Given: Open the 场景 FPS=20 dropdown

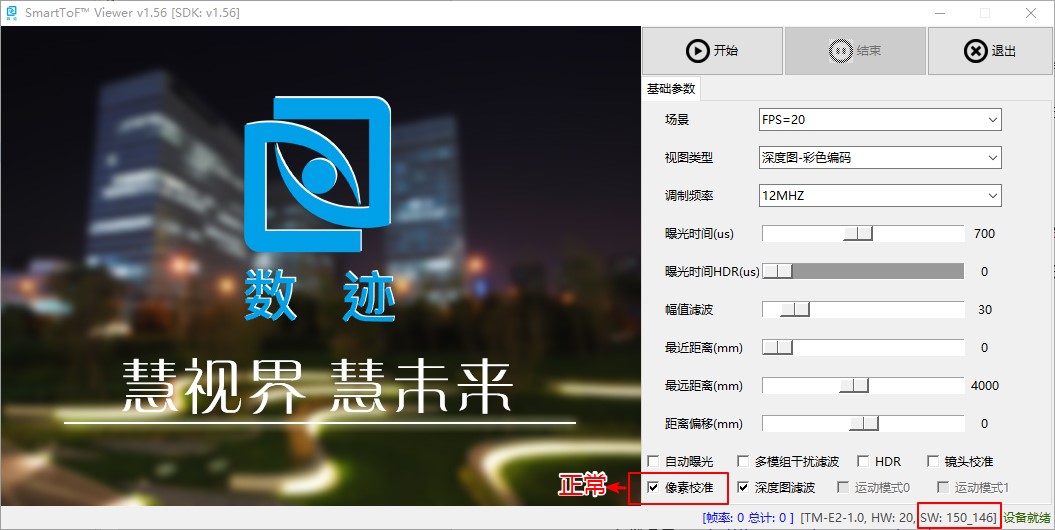Looking at the screenshot, I should click(880, 120).
